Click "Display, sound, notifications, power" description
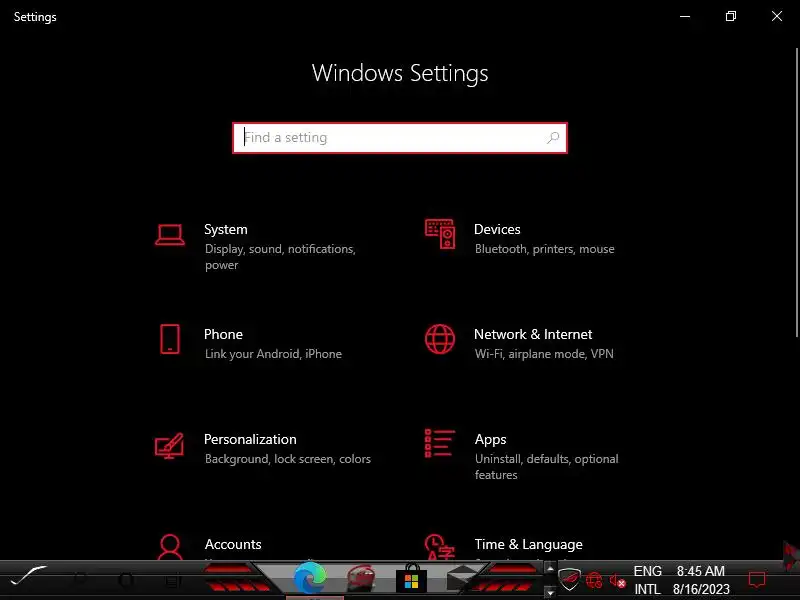Image resolution: width=800 pixels, height=600 pixels. point(280,257)
